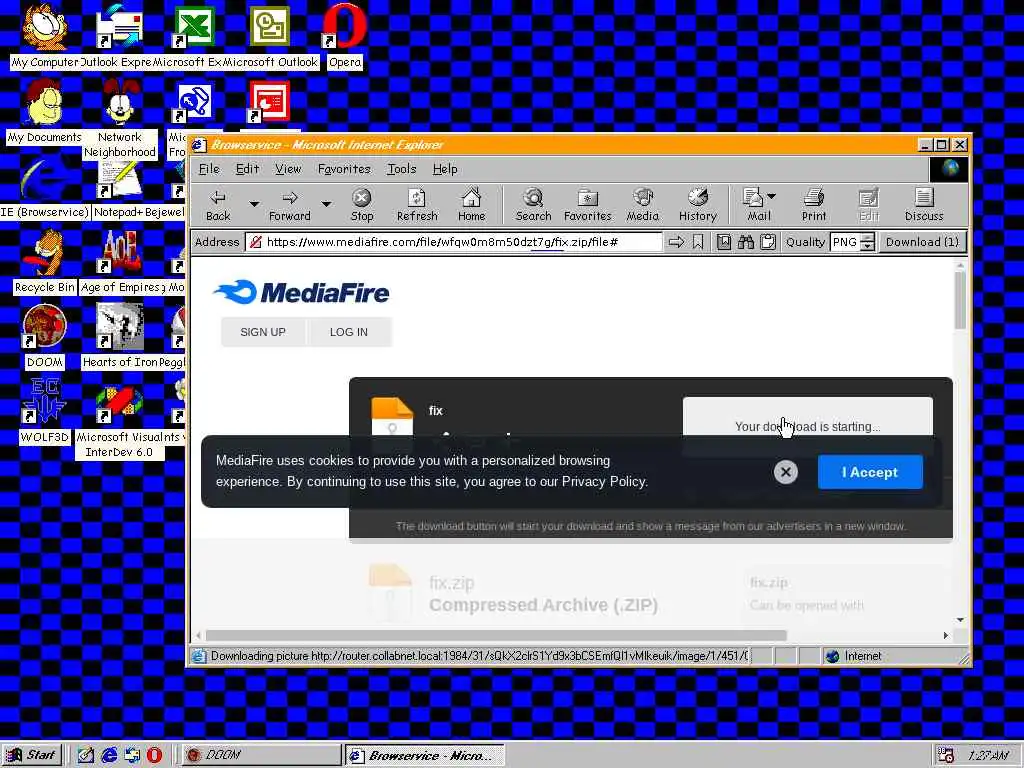The height and width of the screenshot is (768, 1024).
Task: Click the binoculars find icon
Action: click(746, 242)
